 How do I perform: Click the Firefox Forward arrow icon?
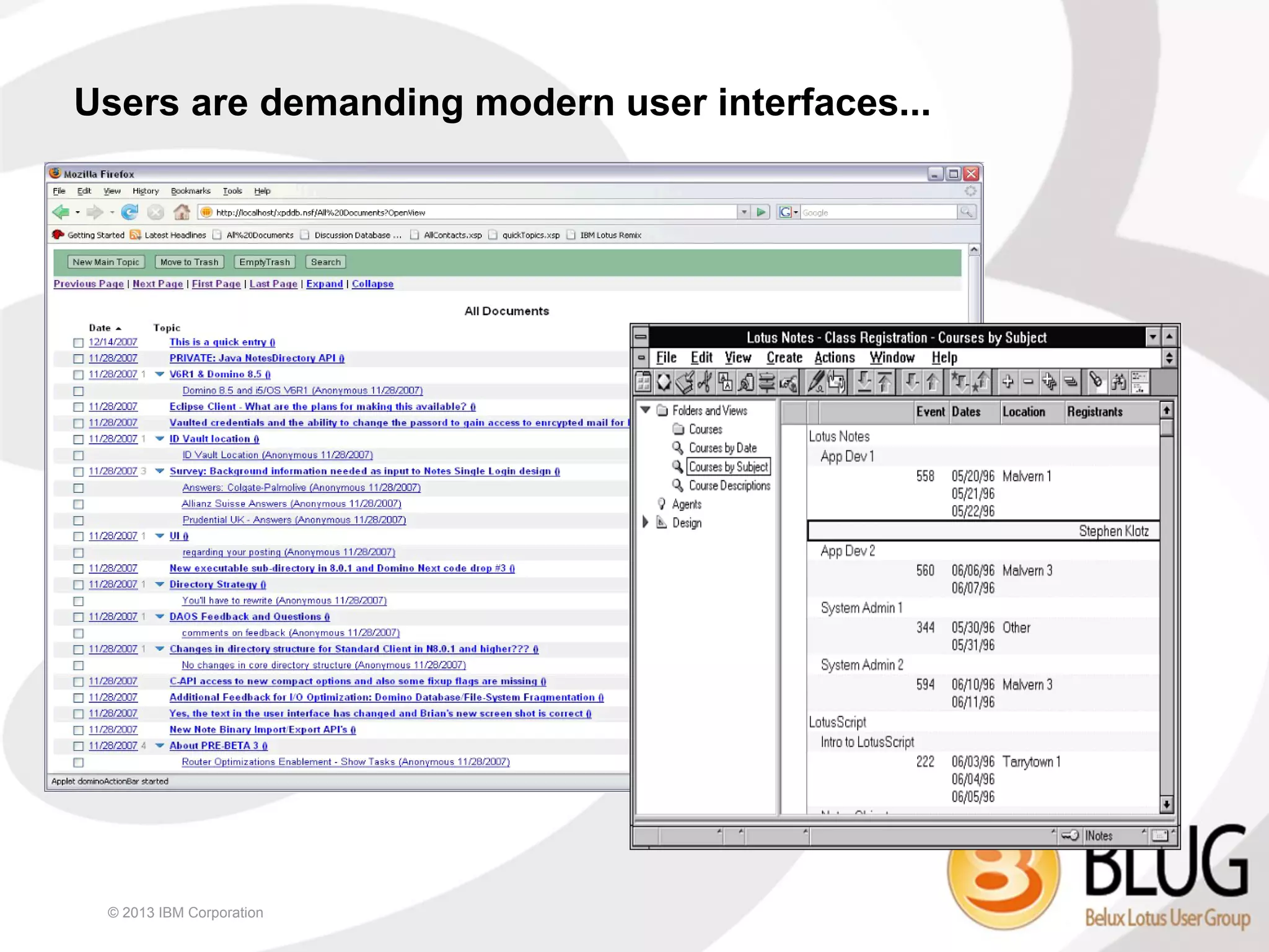click(x=95, y=212)
